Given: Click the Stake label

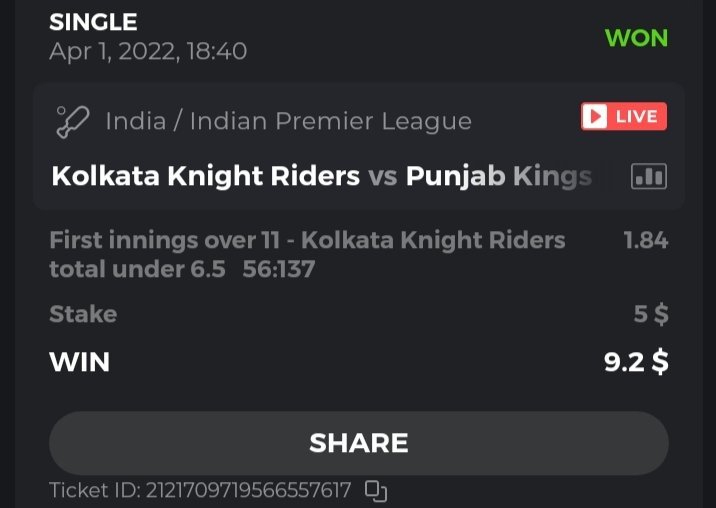Looking at the screenshot, I should coord(83,314).
